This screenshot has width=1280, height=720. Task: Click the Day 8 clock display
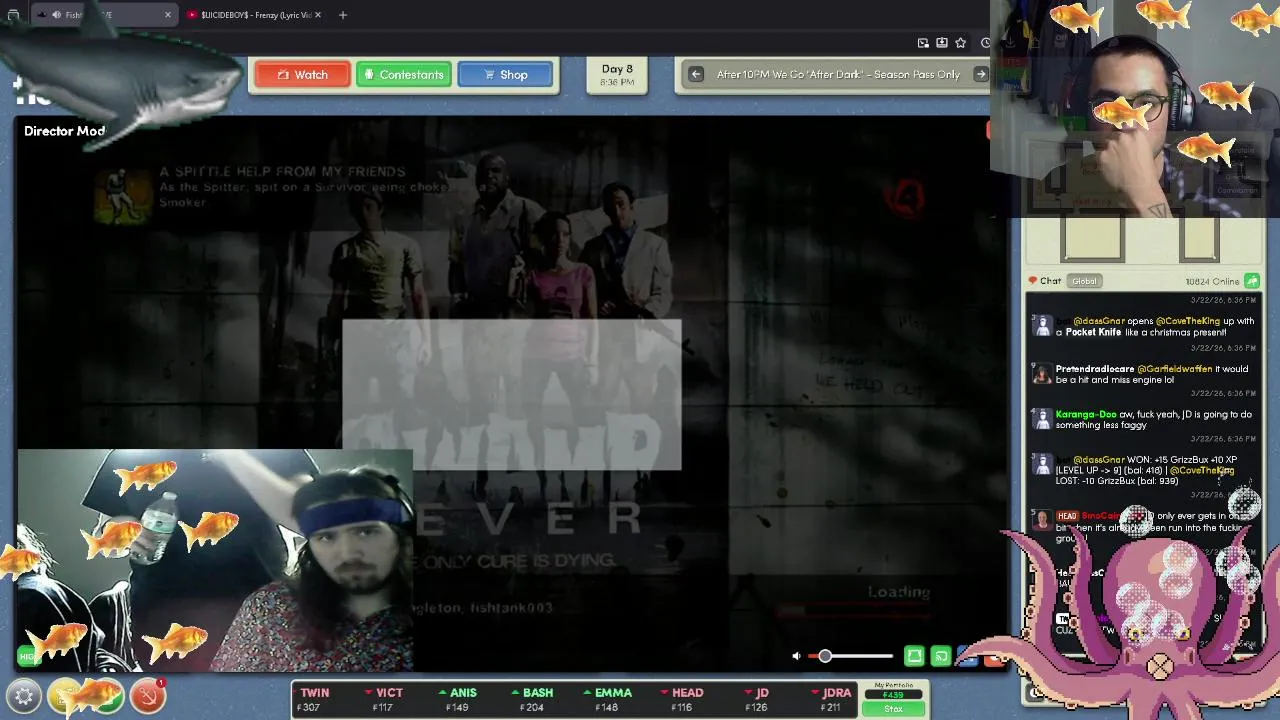point(617,75)
